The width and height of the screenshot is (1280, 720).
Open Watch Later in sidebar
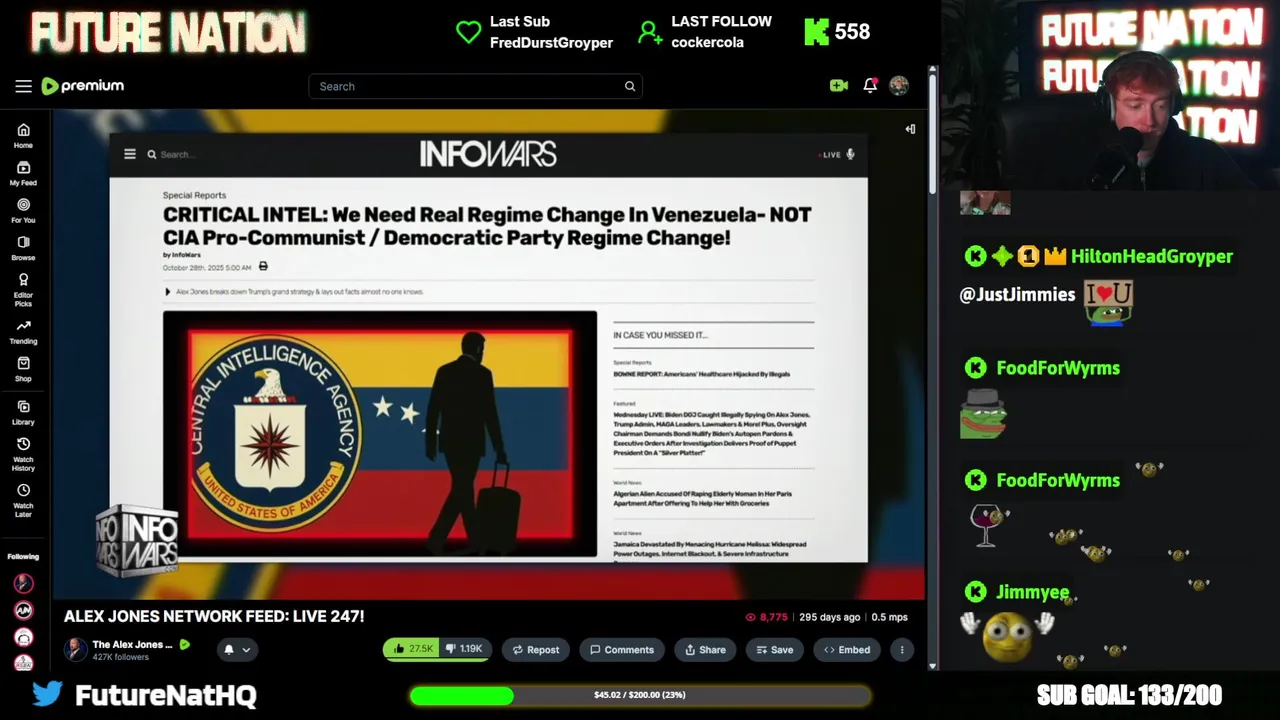pyautogui.click(x=23, y=500)
